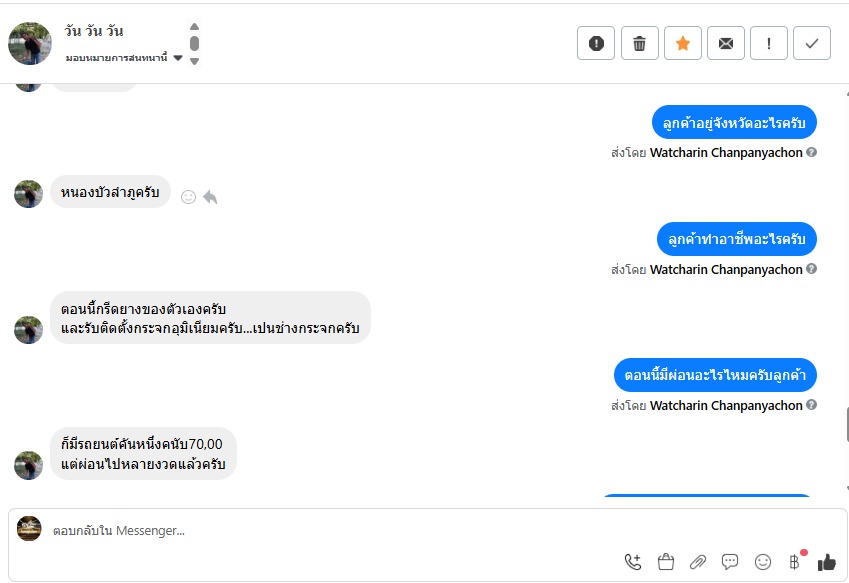Send a thumbs-up like
Image resolution: width=849 pixels, height=583 pixels.
pyautogui.click(x=827, y=562)
